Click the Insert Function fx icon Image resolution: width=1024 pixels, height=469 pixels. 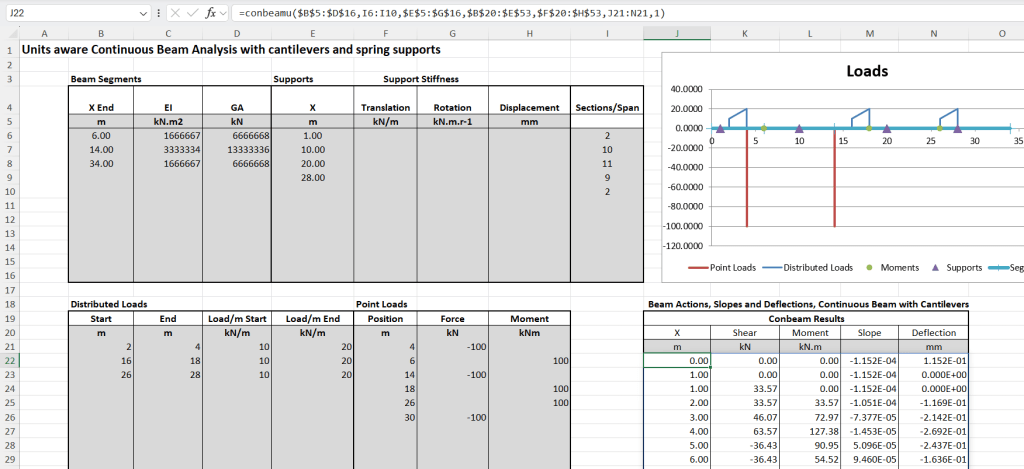pyautogui.click(x=210, y=14)
